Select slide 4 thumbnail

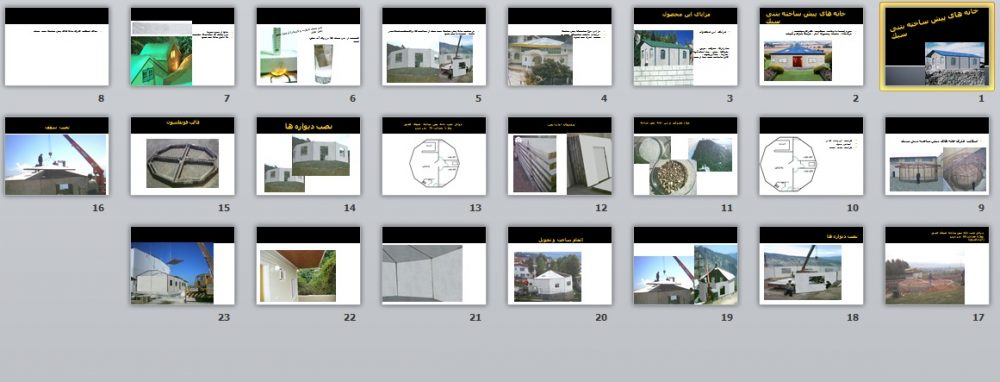[560, 47]
